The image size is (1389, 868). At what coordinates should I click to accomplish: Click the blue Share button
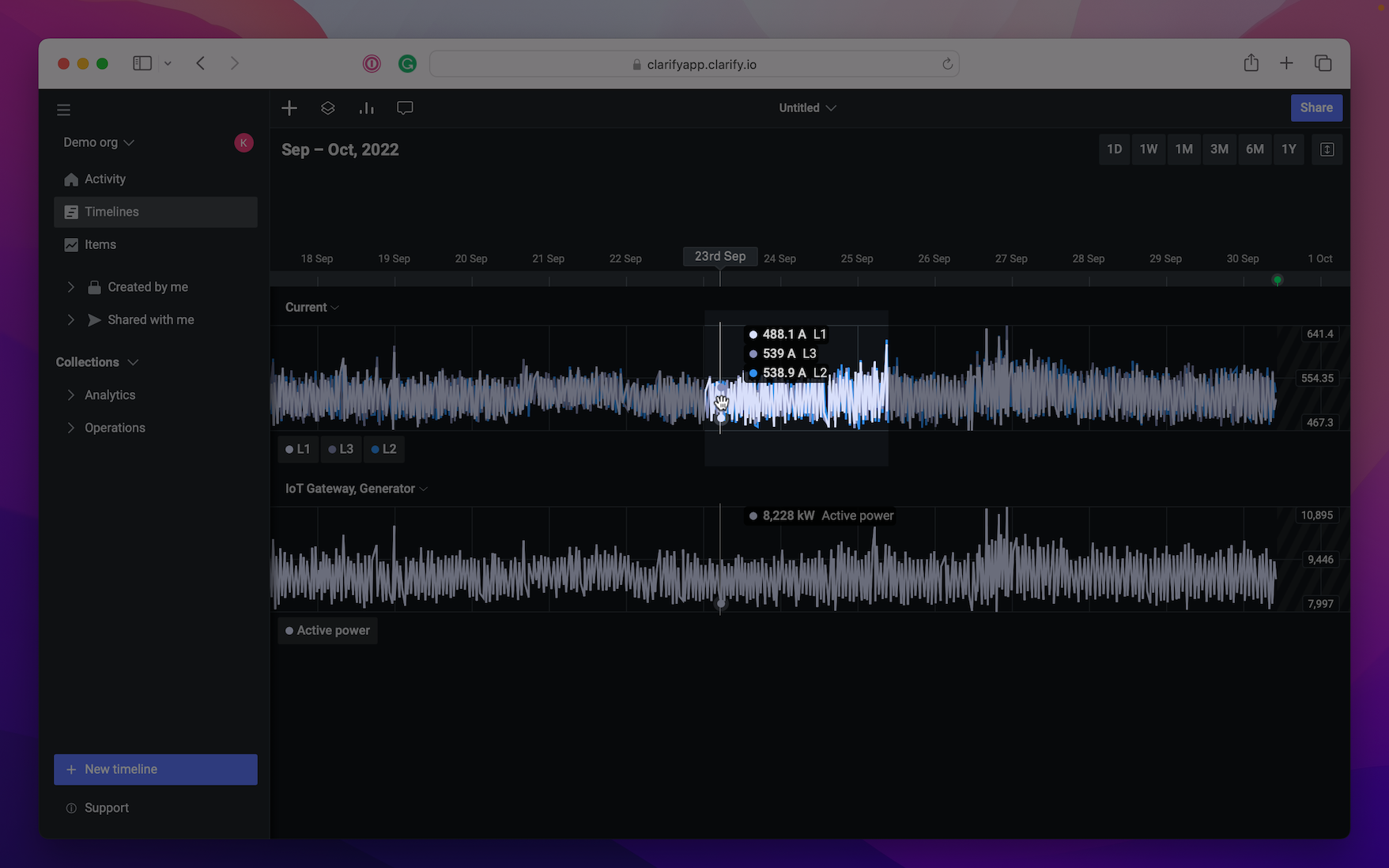pyautogui.click(x=1315, y=108)
